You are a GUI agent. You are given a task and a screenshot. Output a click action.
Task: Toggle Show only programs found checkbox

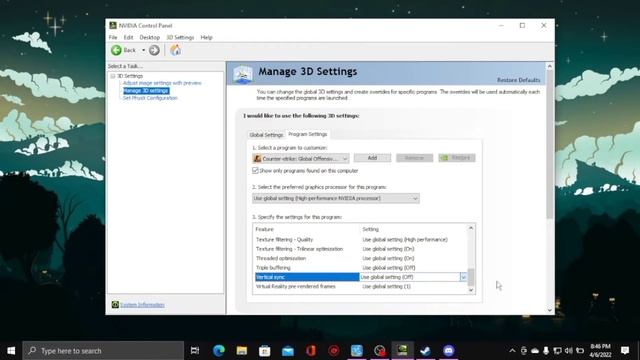click(256, 171)
